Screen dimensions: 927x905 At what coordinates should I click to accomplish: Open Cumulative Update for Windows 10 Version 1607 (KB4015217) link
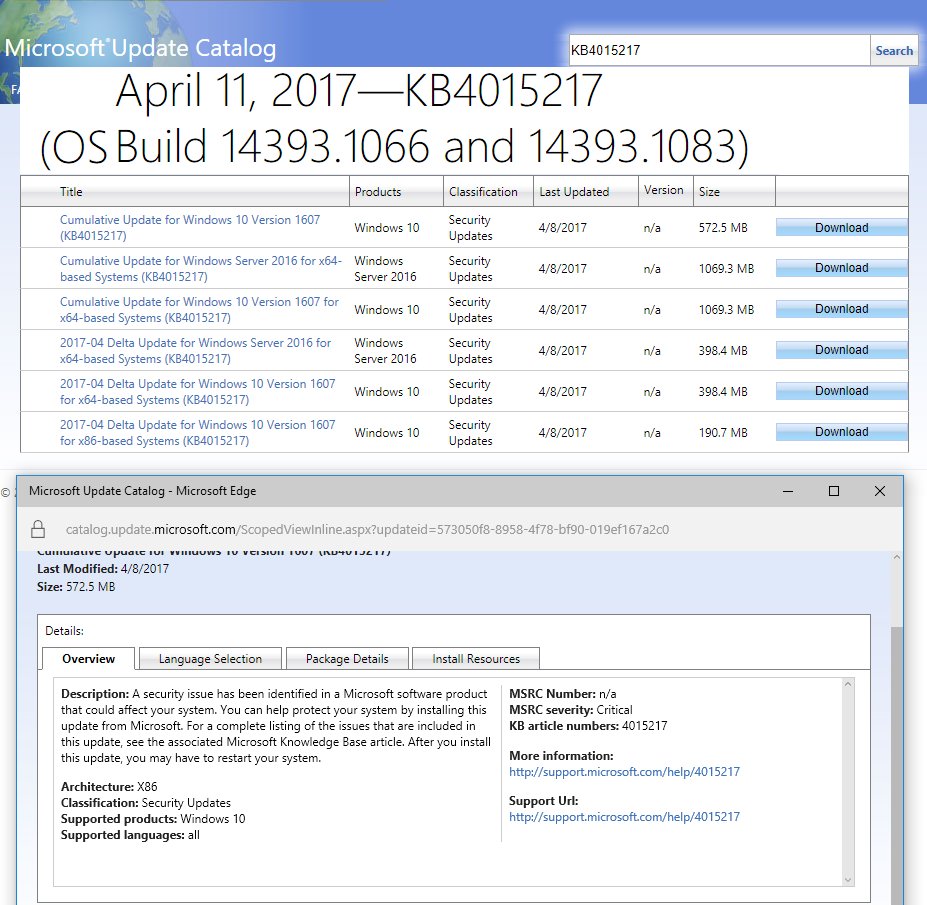click(190, 228)
